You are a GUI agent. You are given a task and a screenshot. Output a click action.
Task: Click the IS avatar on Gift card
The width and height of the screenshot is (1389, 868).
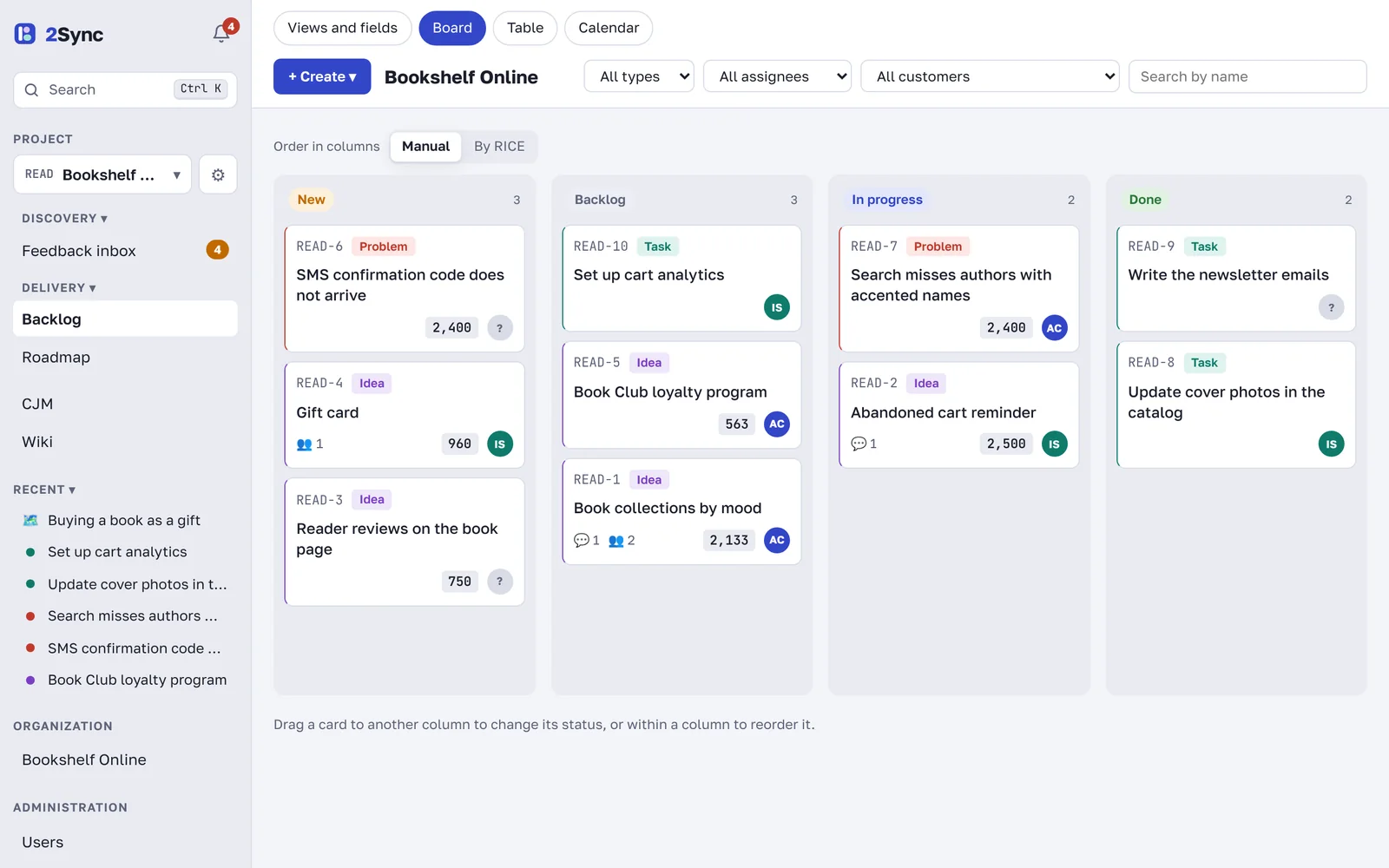point(500,444)
